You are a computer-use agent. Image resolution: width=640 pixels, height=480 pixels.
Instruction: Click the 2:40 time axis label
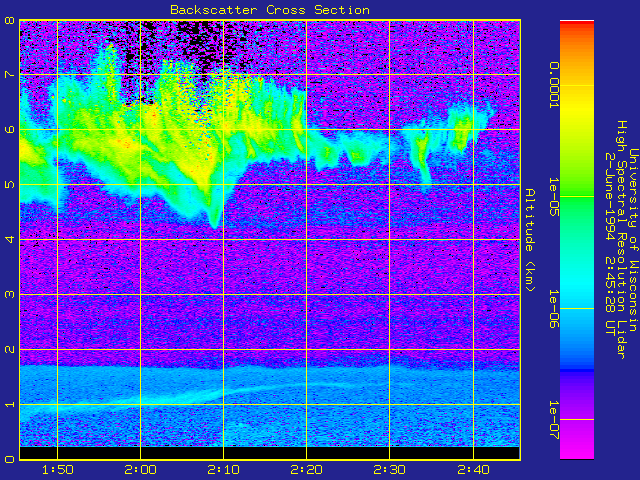coord(473,470)
